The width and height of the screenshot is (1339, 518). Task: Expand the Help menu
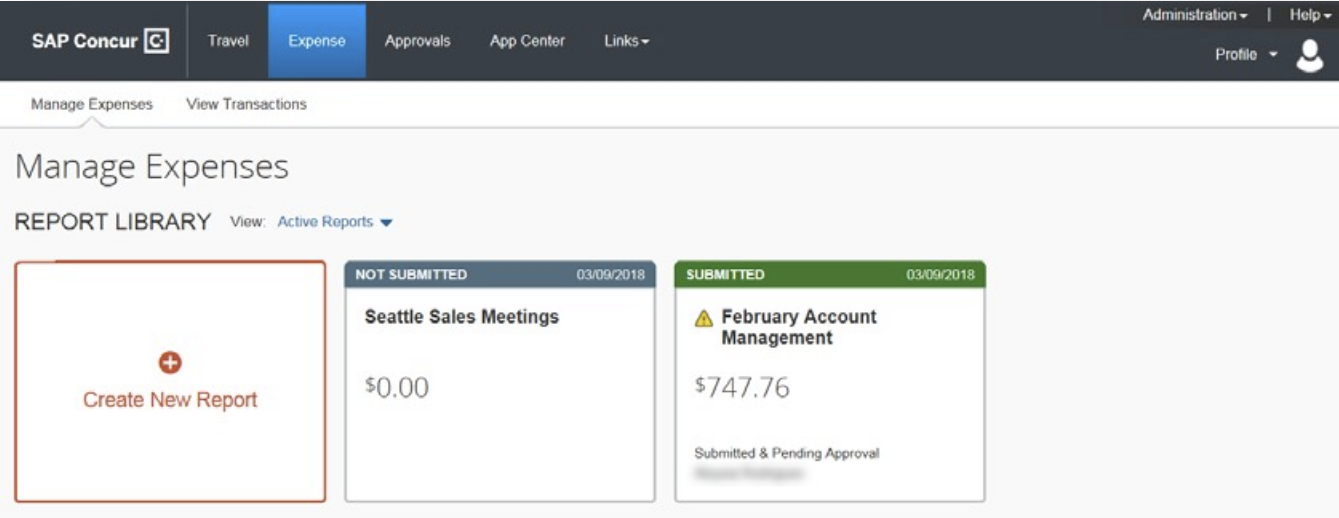click(x=1311, y=15)
